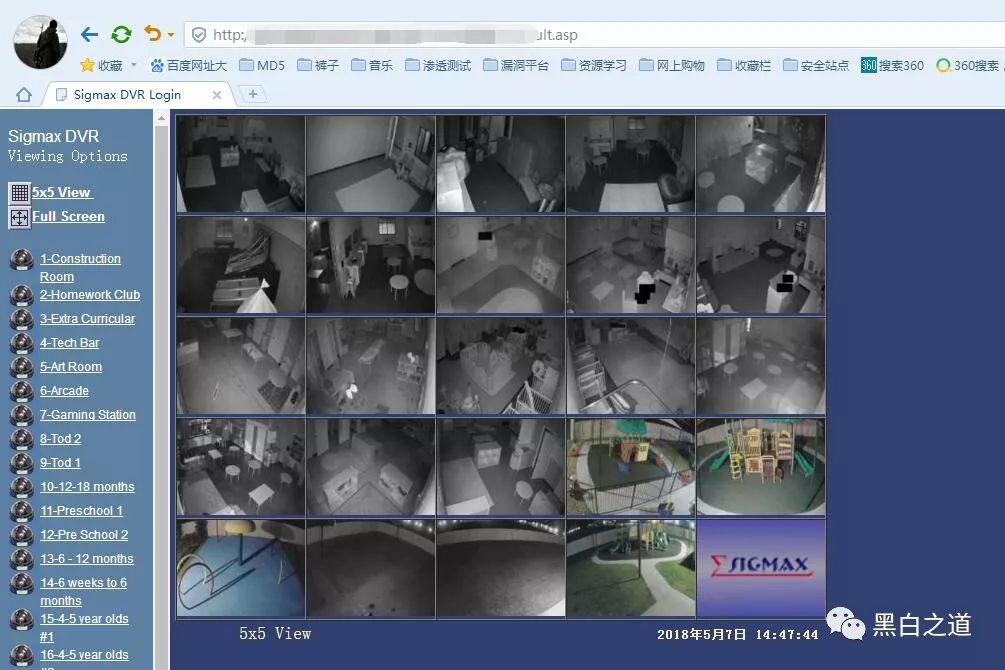Image resolution: width=1005 pixels, height=670 pixels.
Task: Click camera icon for 3-Extra Curricular
Action: [21, 319]
